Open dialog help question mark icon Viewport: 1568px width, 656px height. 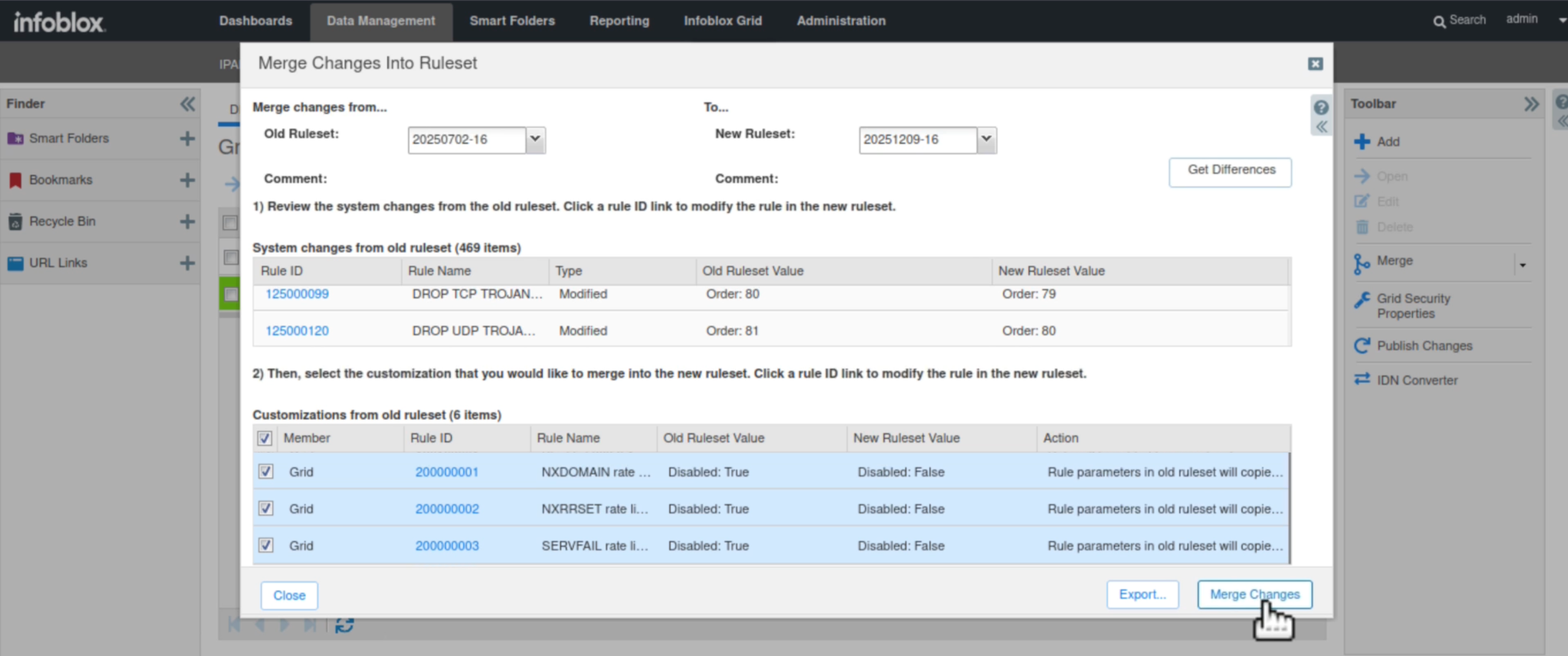click(1320, 108)
